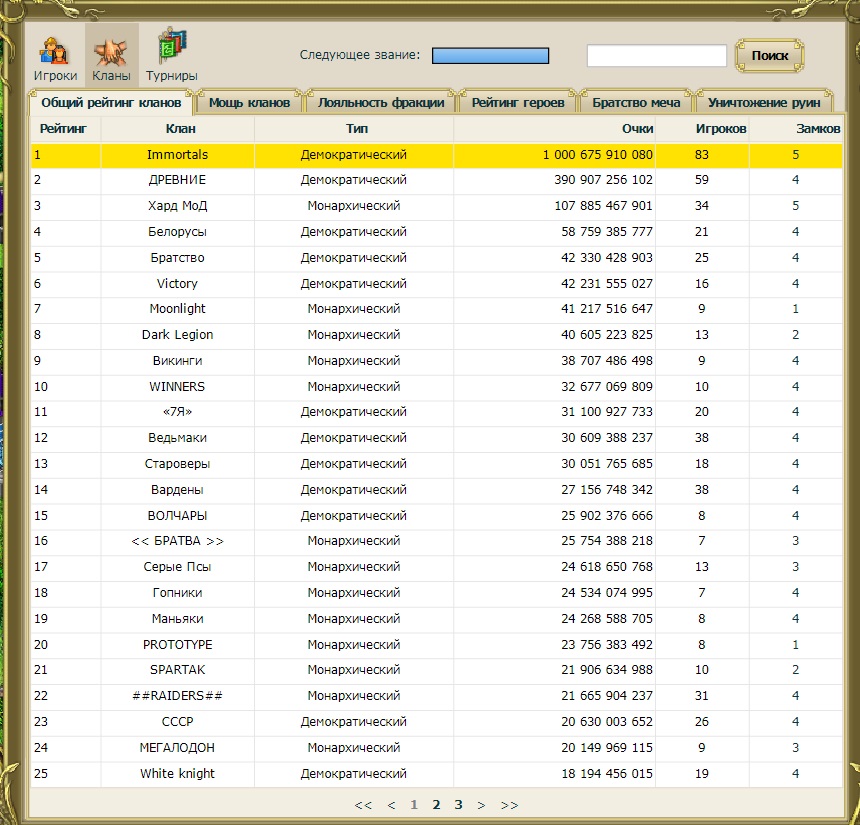The height and width of the screenshot is (825, 860).
Task: Select the Immortals clan row
Action: (x=437, y=155)
